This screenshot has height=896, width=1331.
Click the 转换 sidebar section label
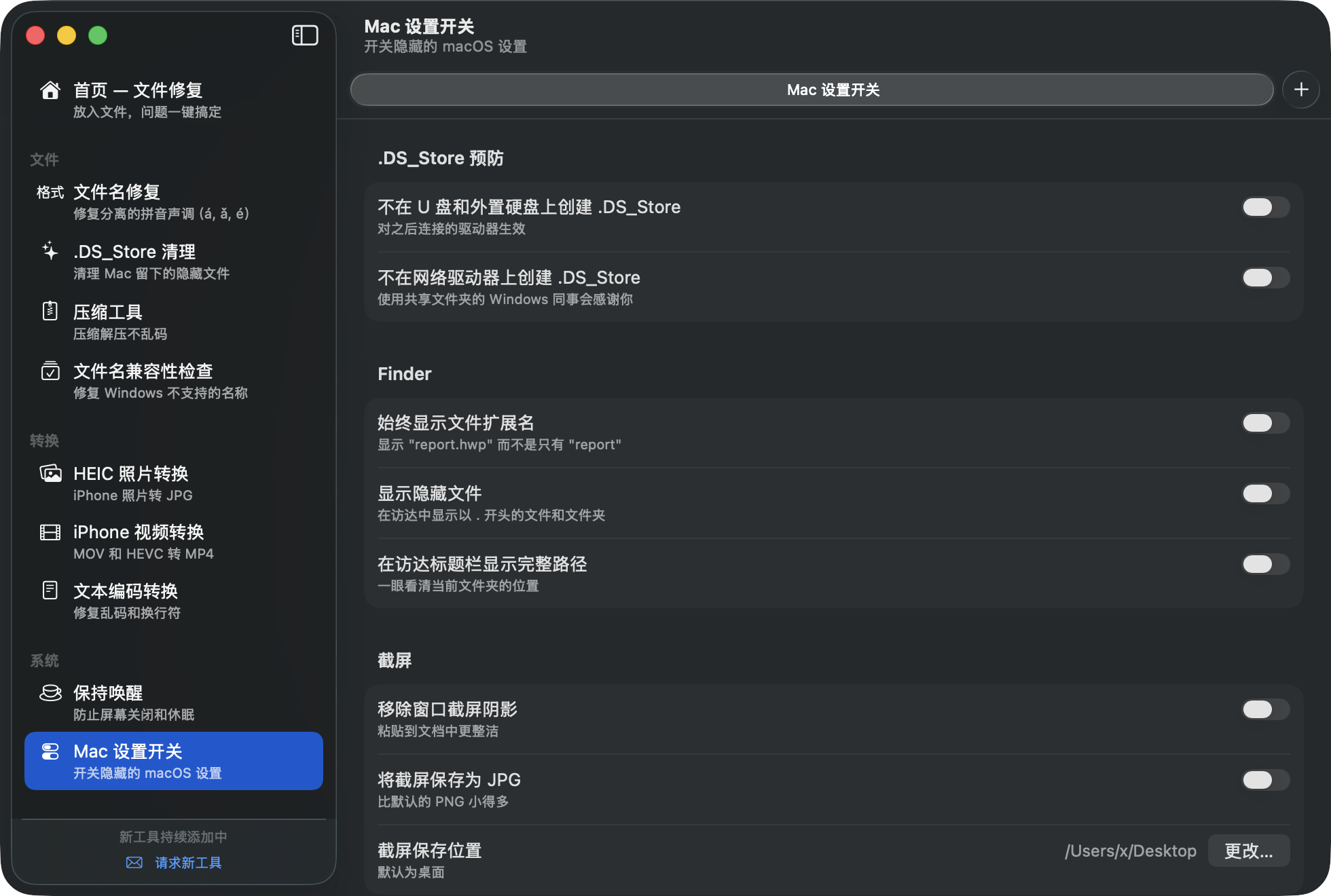tap(44, 441)
